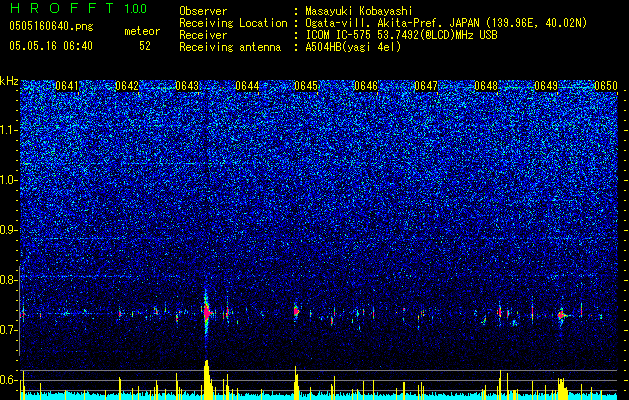Viewport: 629px width, 400px height.
Task: Click the yellow power peak before 0645
Action: 296,382
